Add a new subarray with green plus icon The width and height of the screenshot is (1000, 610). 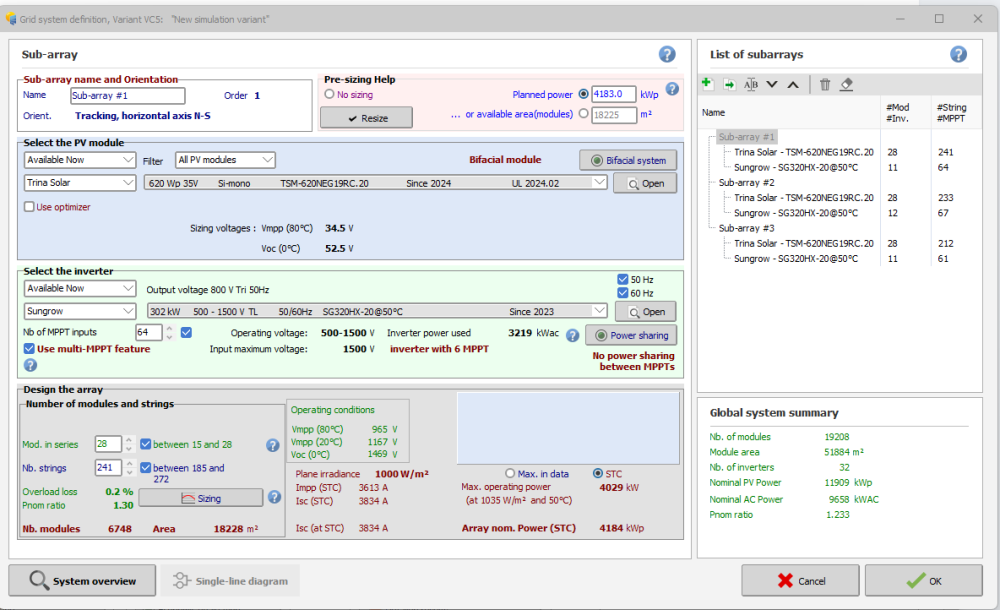(707, 85)
